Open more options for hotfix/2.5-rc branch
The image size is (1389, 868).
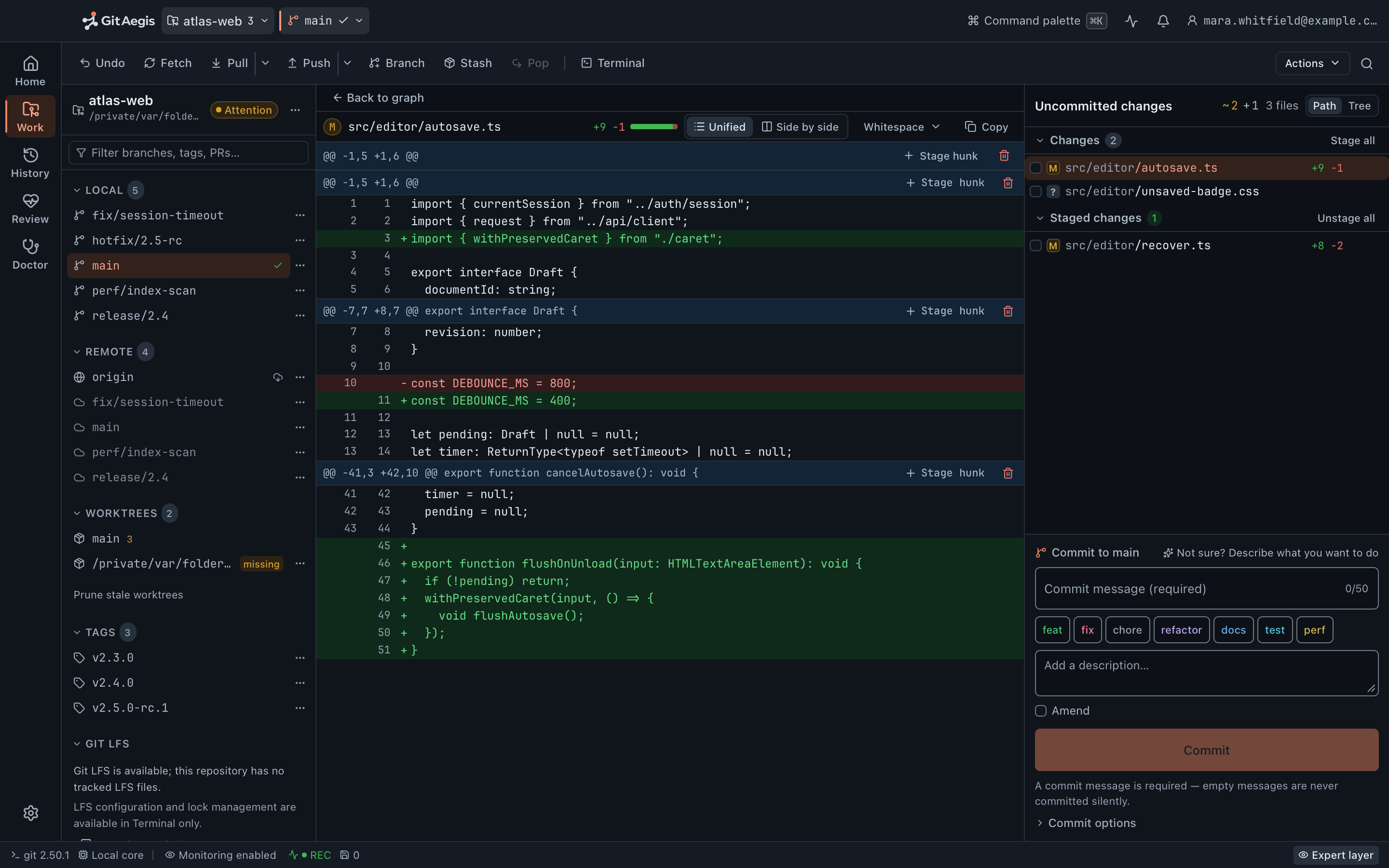point(300,241)
